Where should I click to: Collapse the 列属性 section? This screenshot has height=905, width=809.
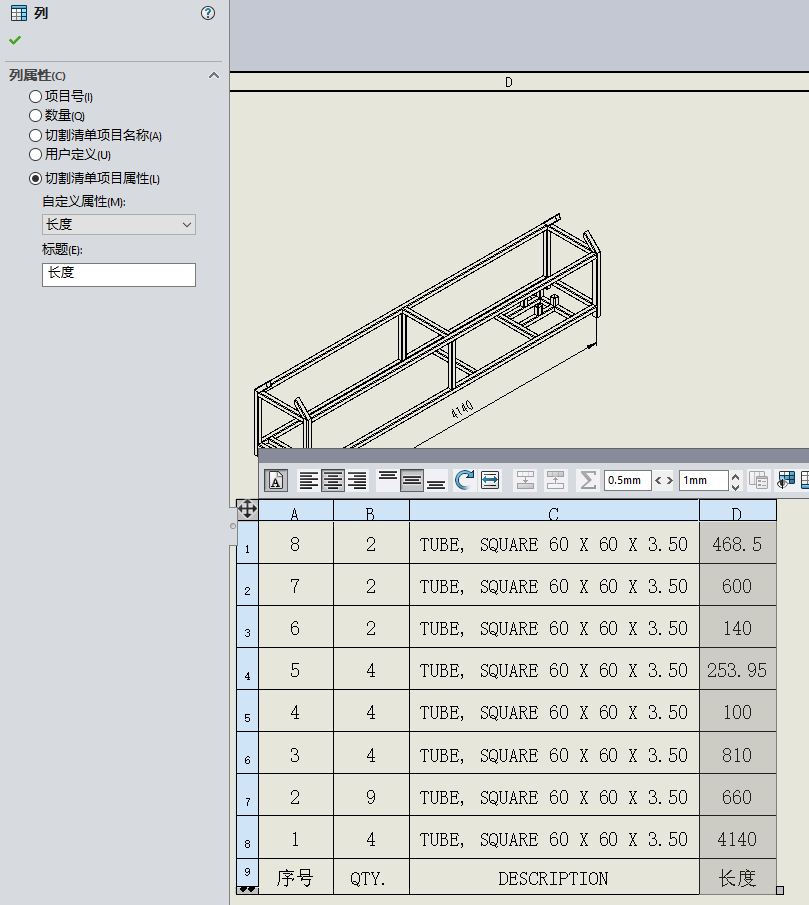(x=214, y=76)
